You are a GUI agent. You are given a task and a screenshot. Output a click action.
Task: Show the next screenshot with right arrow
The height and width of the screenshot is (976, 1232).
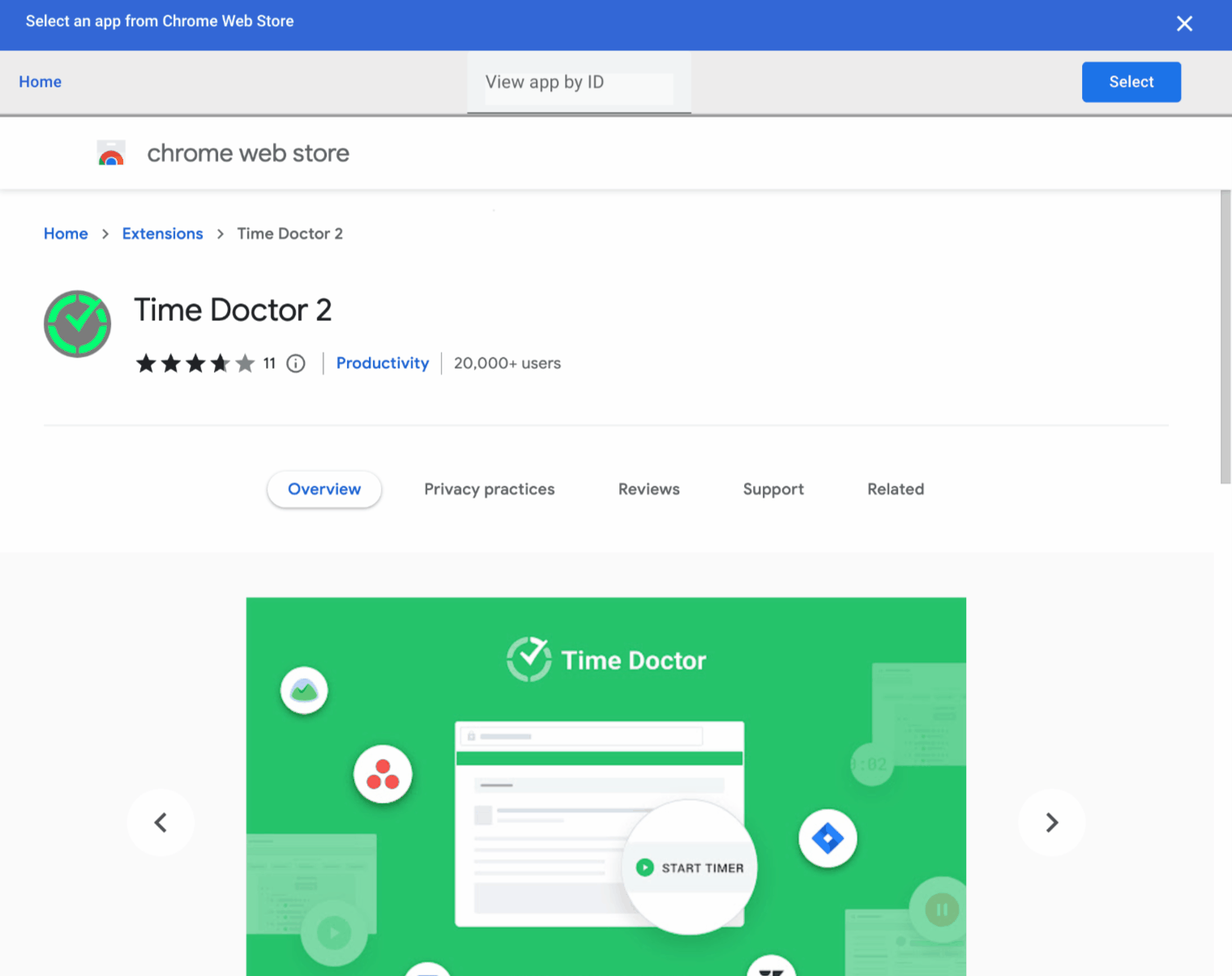pyautogui.click(x=1051, y=823)
